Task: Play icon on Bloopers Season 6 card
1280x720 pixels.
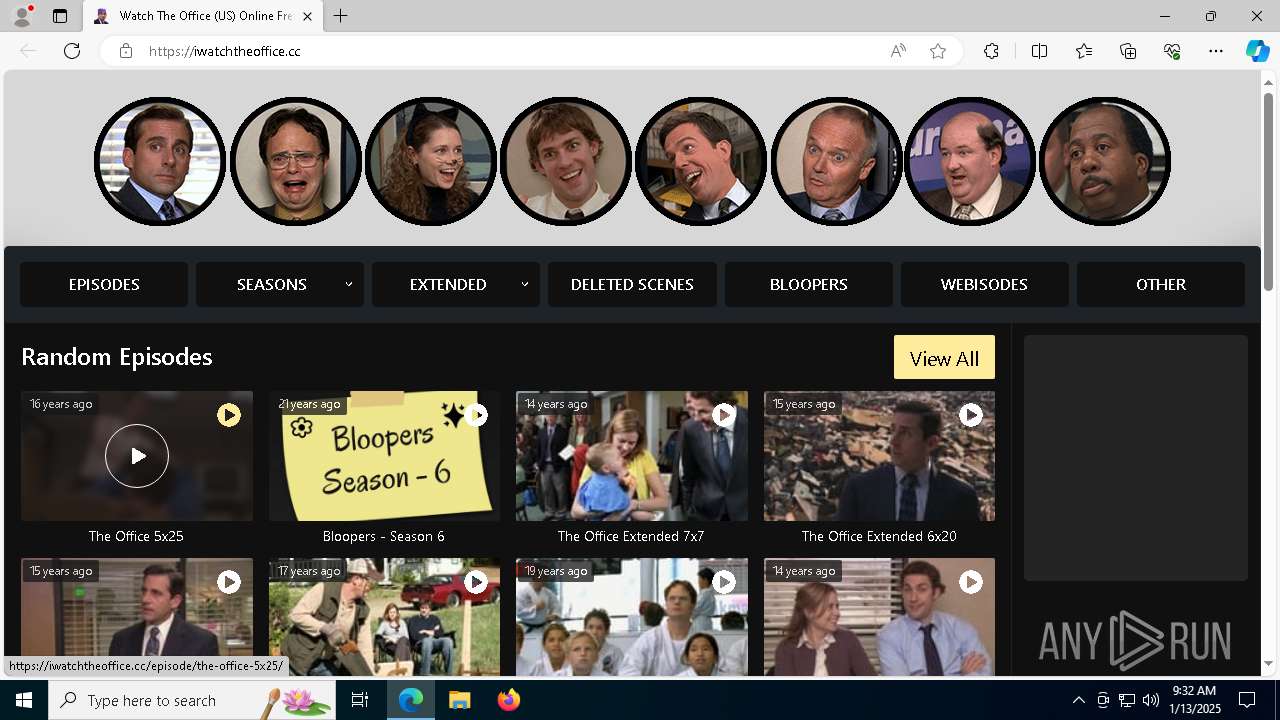Action: click(x=476, y=414)
